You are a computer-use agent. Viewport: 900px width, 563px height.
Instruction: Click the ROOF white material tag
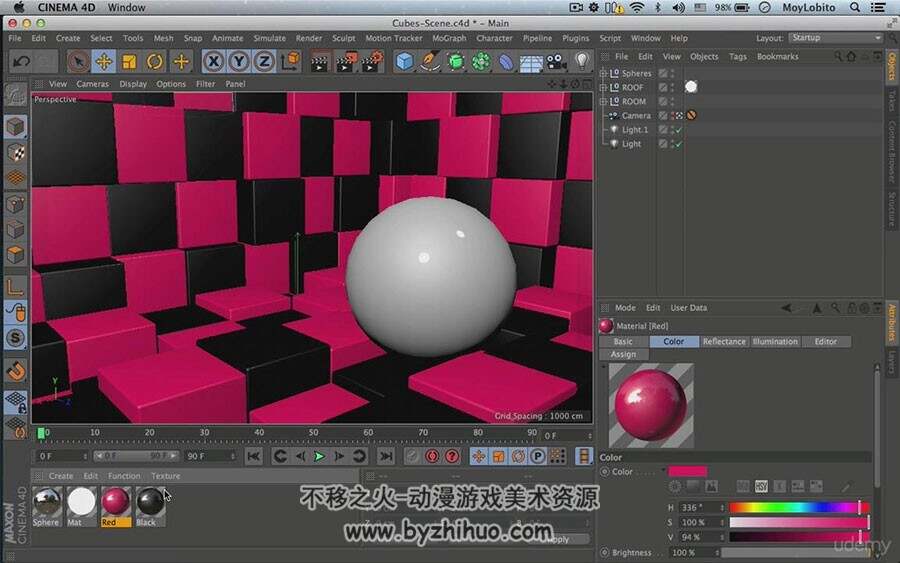point(691,87)
